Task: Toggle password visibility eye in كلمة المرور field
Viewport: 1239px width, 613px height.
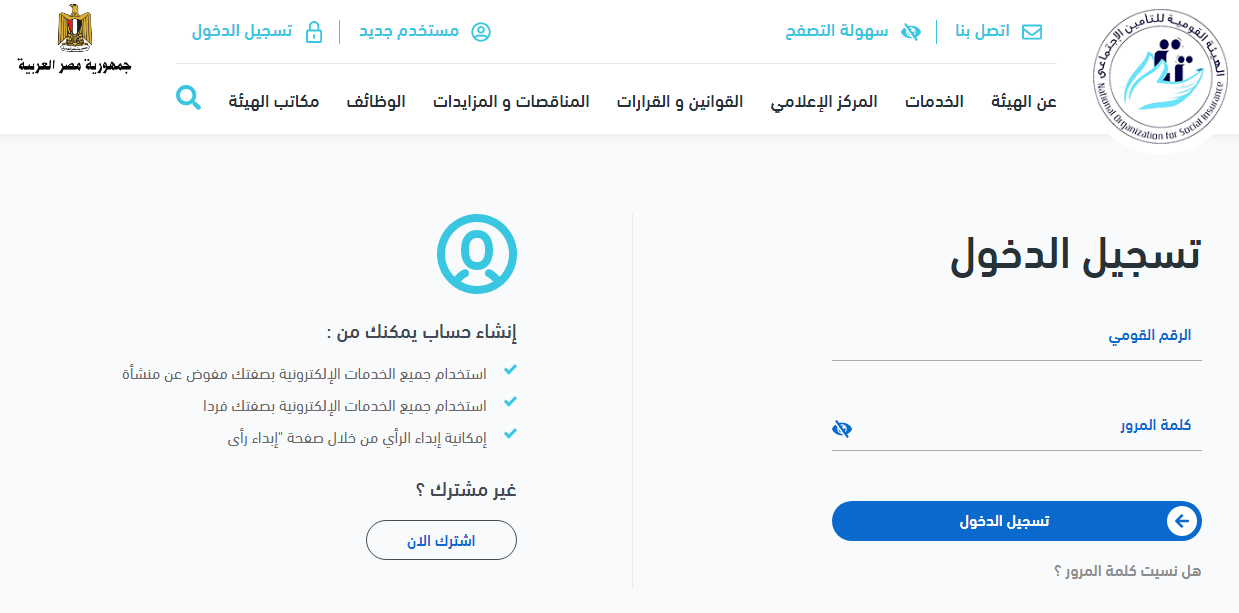Action: (842, 429)
